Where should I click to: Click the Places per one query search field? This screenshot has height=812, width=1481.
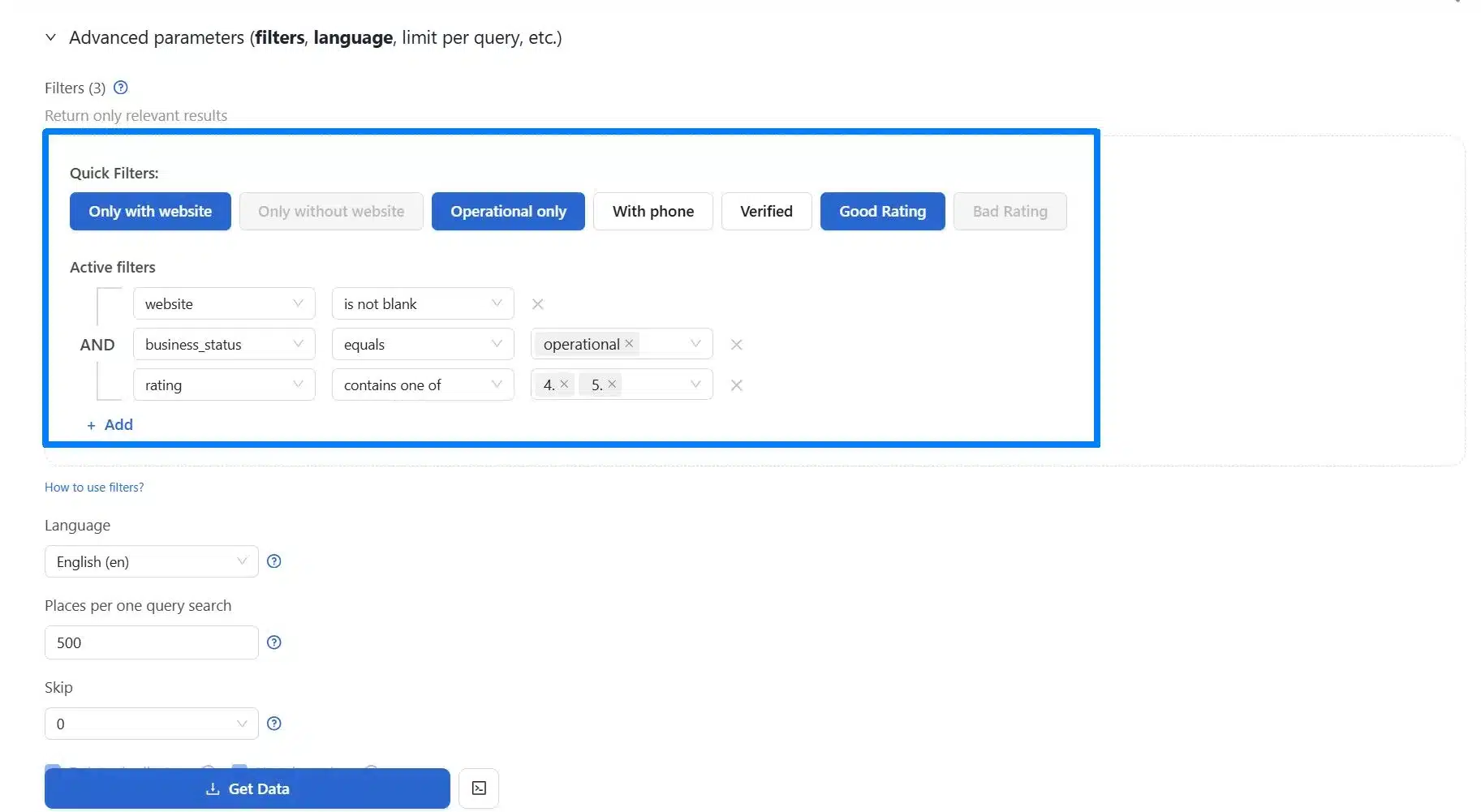(x=151, y=643)
